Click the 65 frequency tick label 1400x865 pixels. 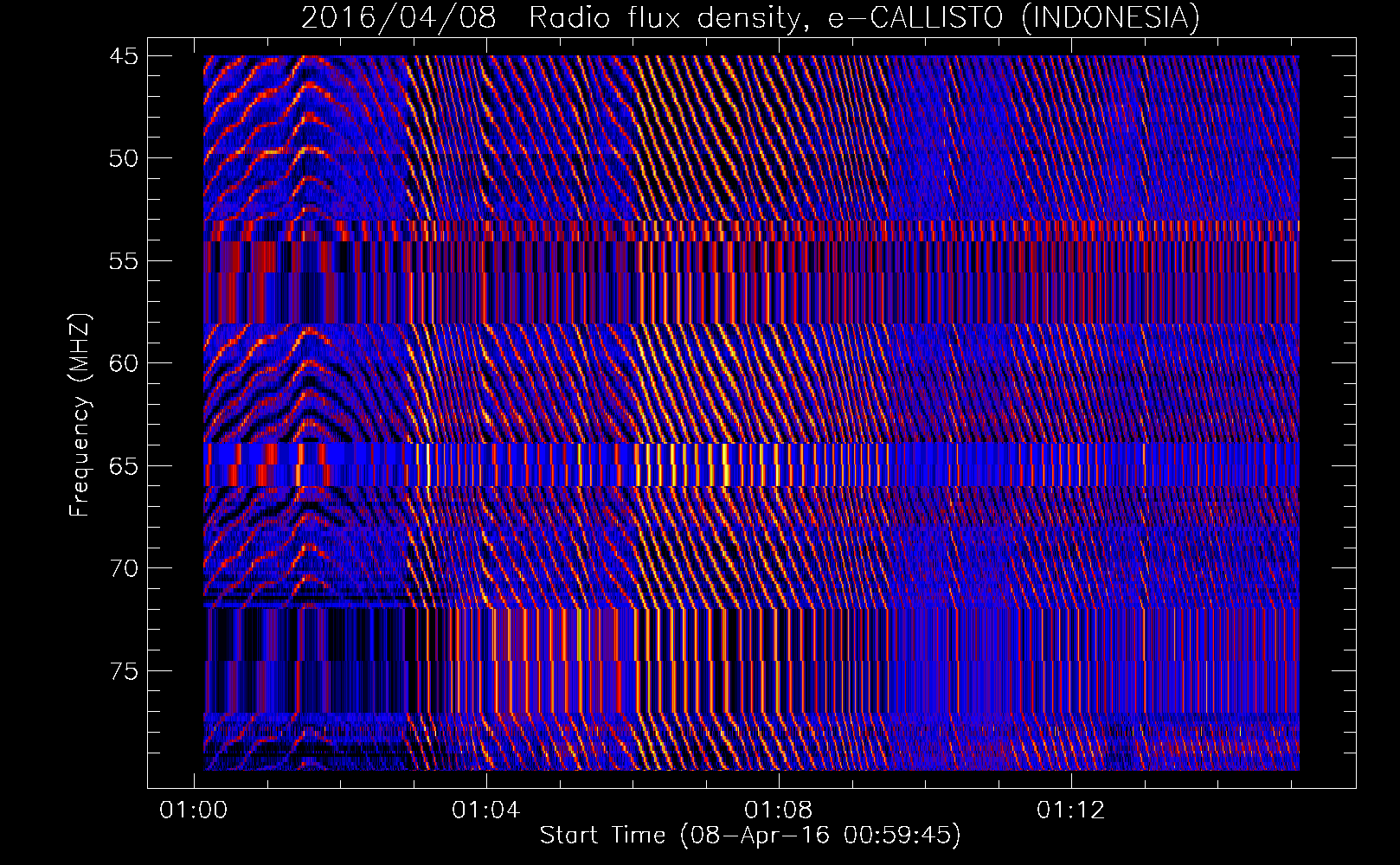tap(123, 466)
